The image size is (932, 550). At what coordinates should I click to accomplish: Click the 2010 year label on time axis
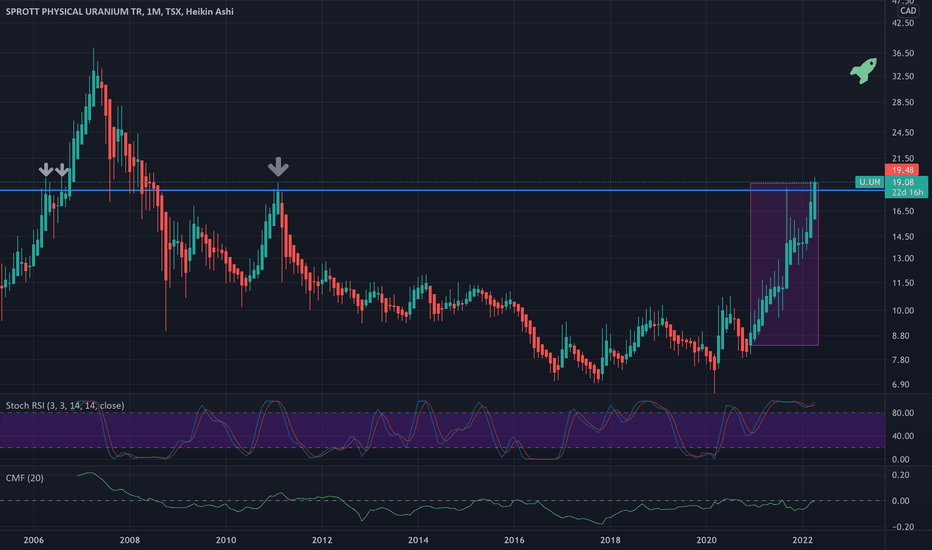pos(226,540)
